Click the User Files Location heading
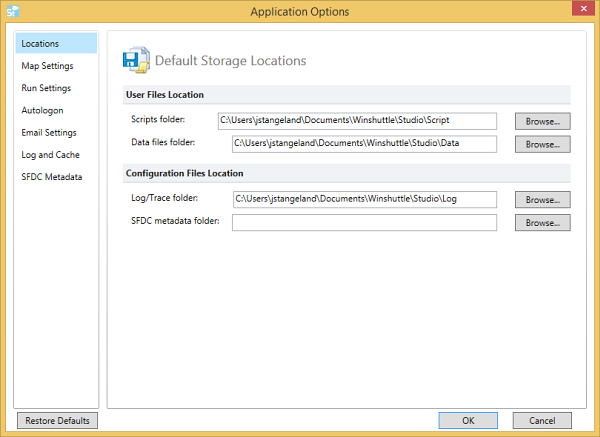Viewport: 600px width, 437px height. coord(165,95)
